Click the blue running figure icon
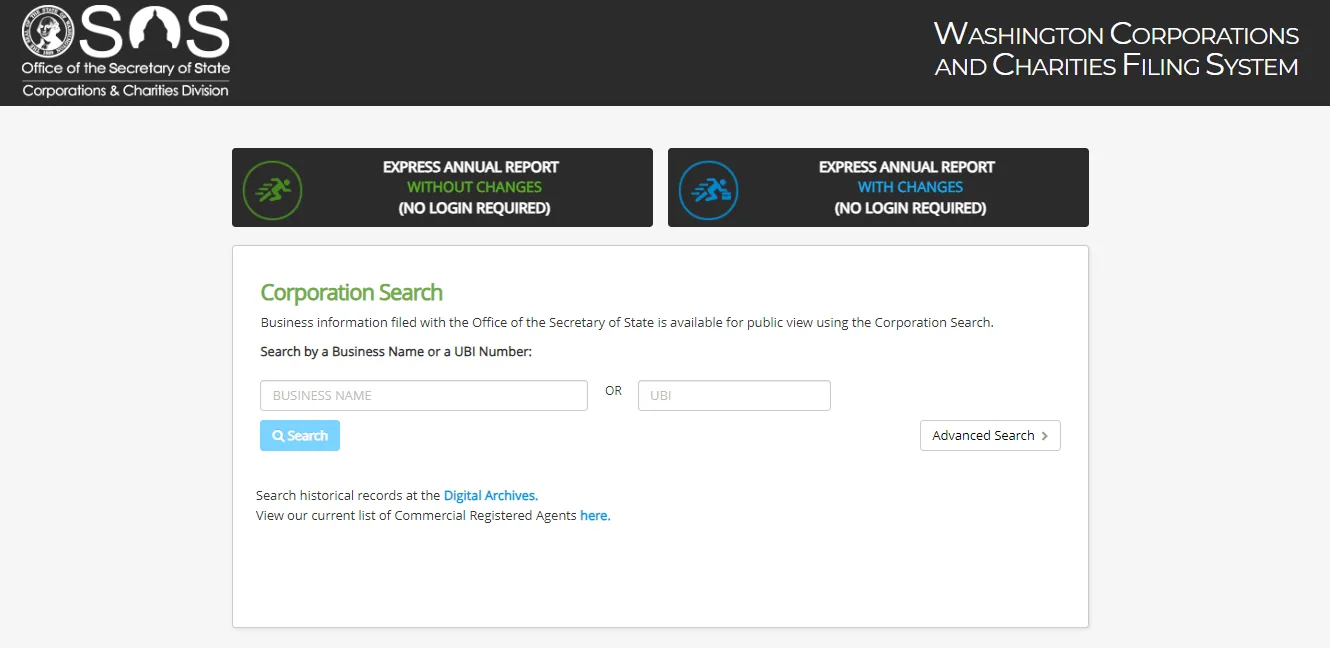The width and height of the screenshot is (1330, 648). (708, 189)
